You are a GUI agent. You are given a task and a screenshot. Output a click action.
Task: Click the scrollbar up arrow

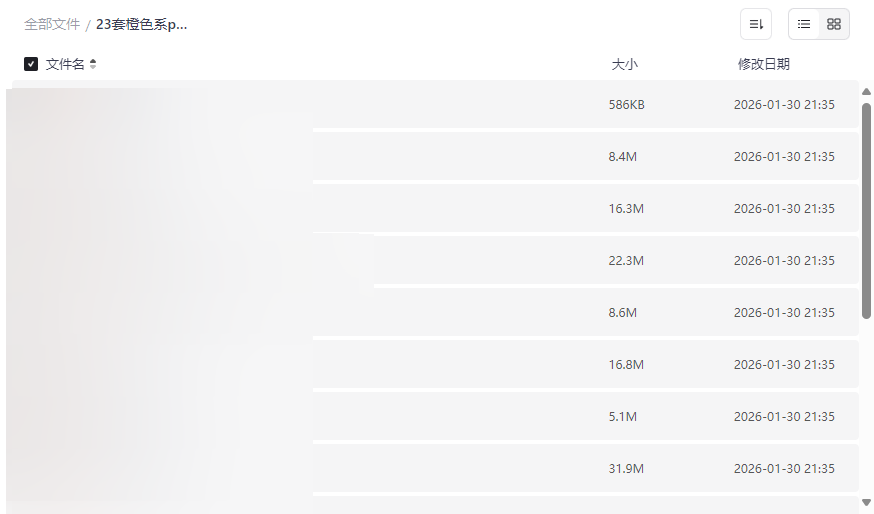click(x=866, y=92)
